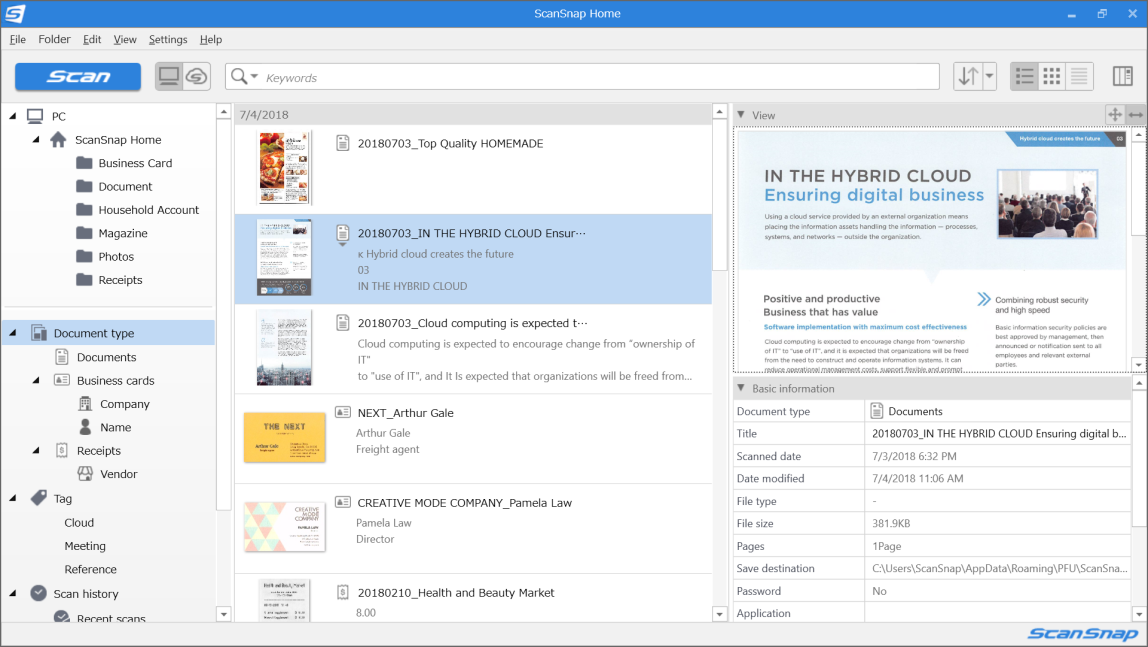Open the Settings menu
1148x647 pixels.
tap(168, 39)
